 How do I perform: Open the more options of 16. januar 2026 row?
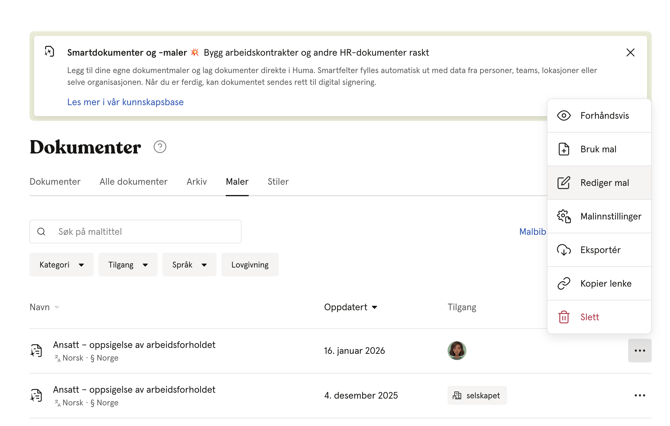click(x=640, y=350)
